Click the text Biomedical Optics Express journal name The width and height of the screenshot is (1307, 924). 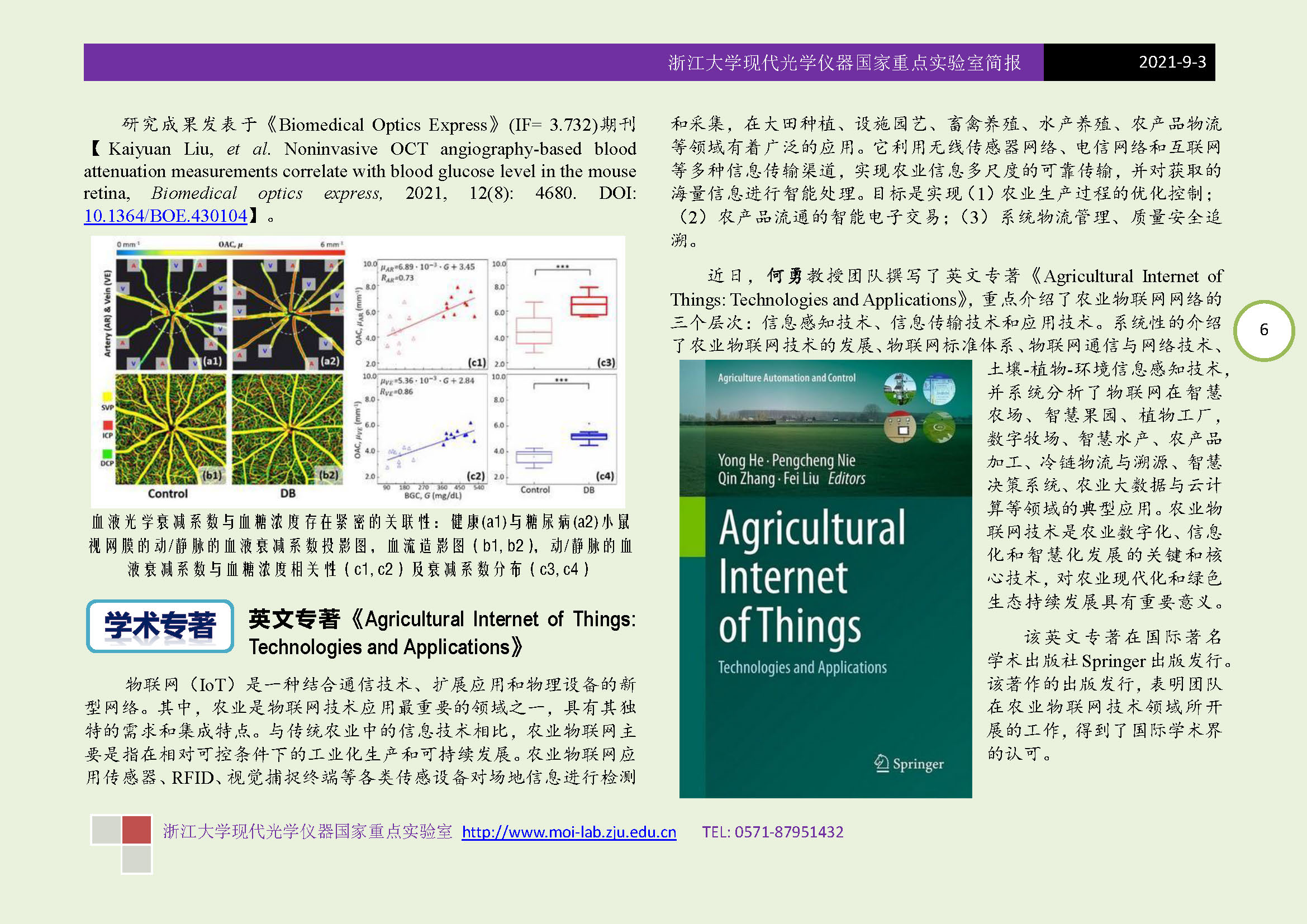(383, 125)
